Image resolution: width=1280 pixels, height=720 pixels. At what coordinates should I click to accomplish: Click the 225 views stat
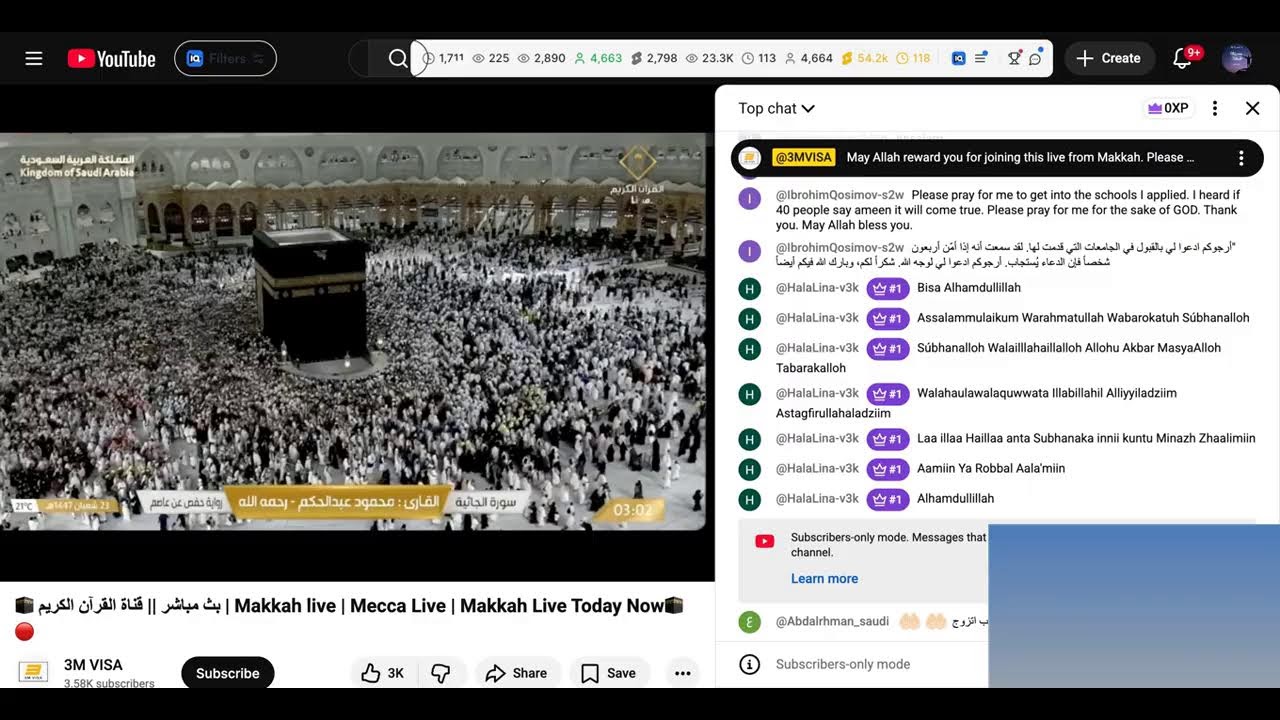point(491,59)
